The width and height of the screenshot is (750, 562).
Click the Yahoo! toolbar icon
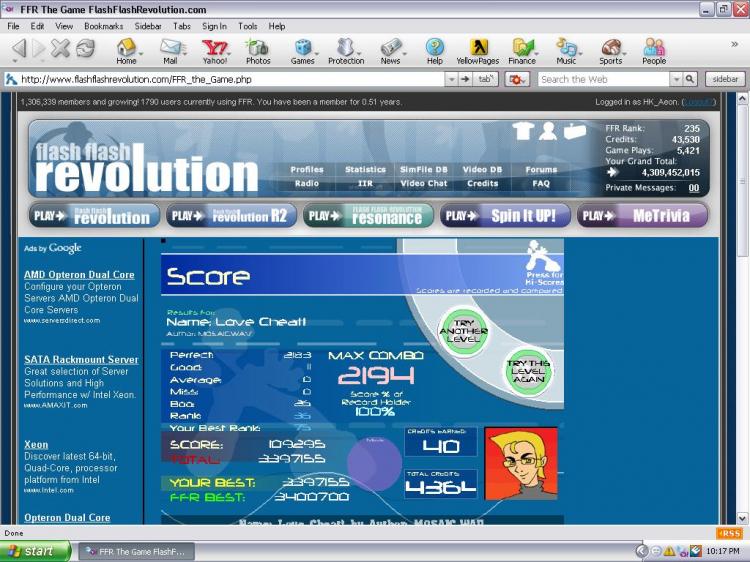point(214,48)
